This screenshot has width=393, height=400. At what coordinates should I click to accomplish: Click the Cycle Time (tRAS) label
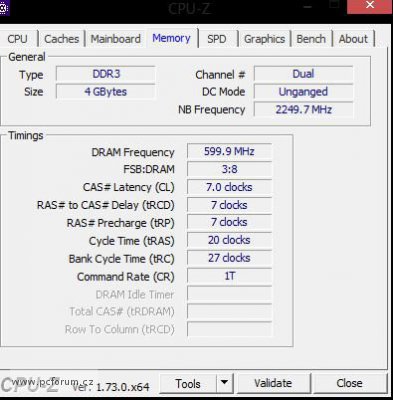[132, 241]
